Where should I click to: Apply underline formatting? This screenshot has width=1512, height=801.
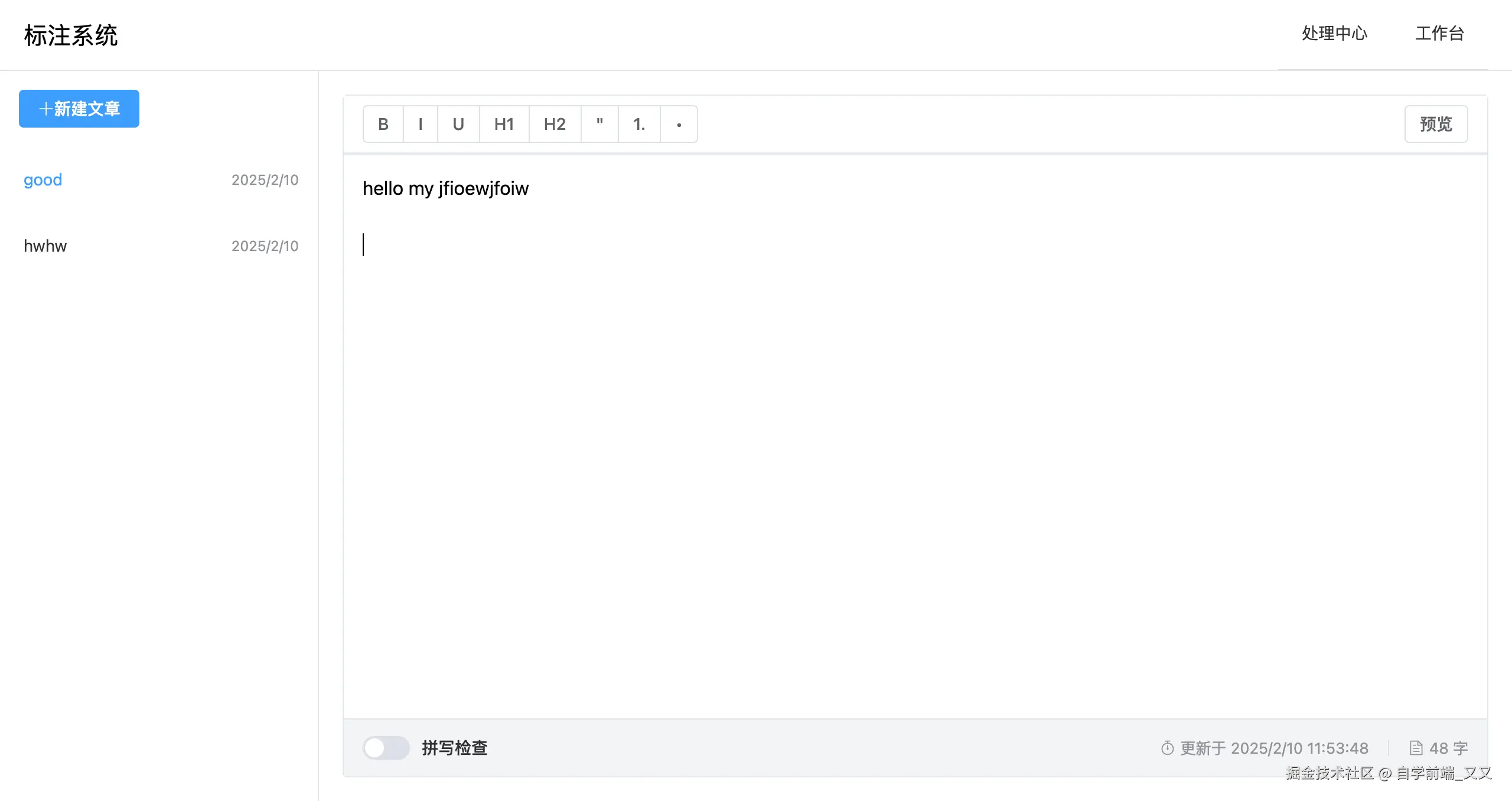pyautogui.click(x=458, y=124)
